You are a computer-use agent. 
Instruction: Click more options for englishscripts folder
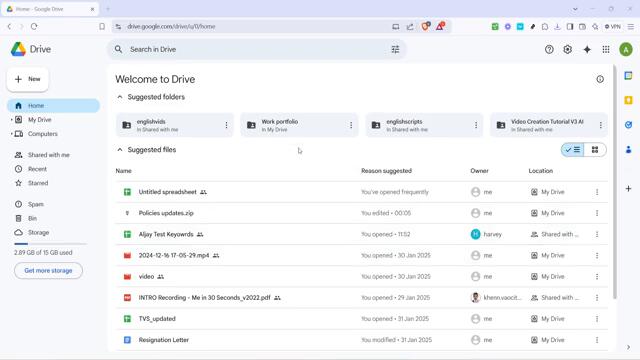coord(476,125)
